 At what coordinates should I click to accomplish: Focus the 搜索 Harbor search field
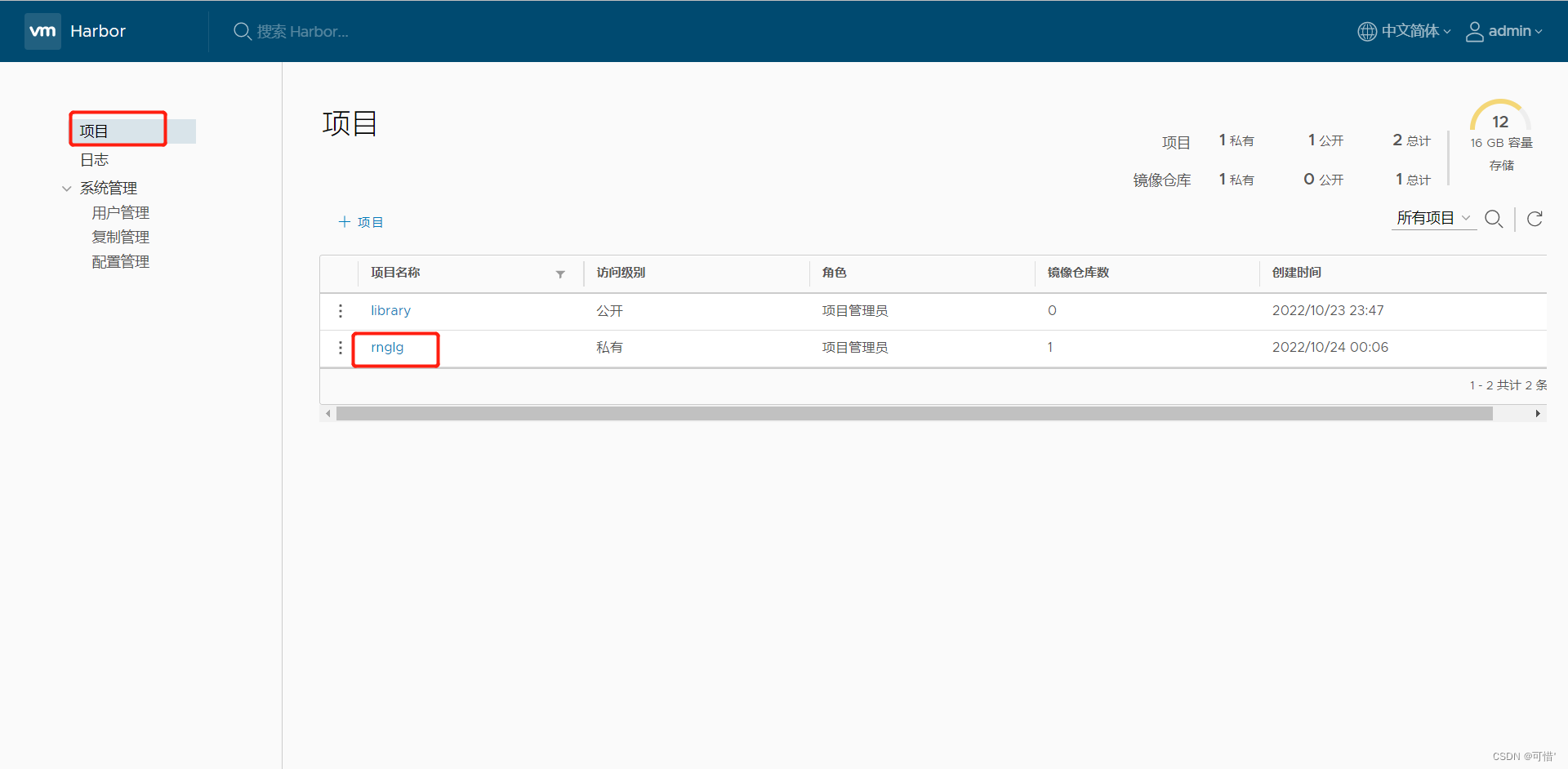pos(303,31)
